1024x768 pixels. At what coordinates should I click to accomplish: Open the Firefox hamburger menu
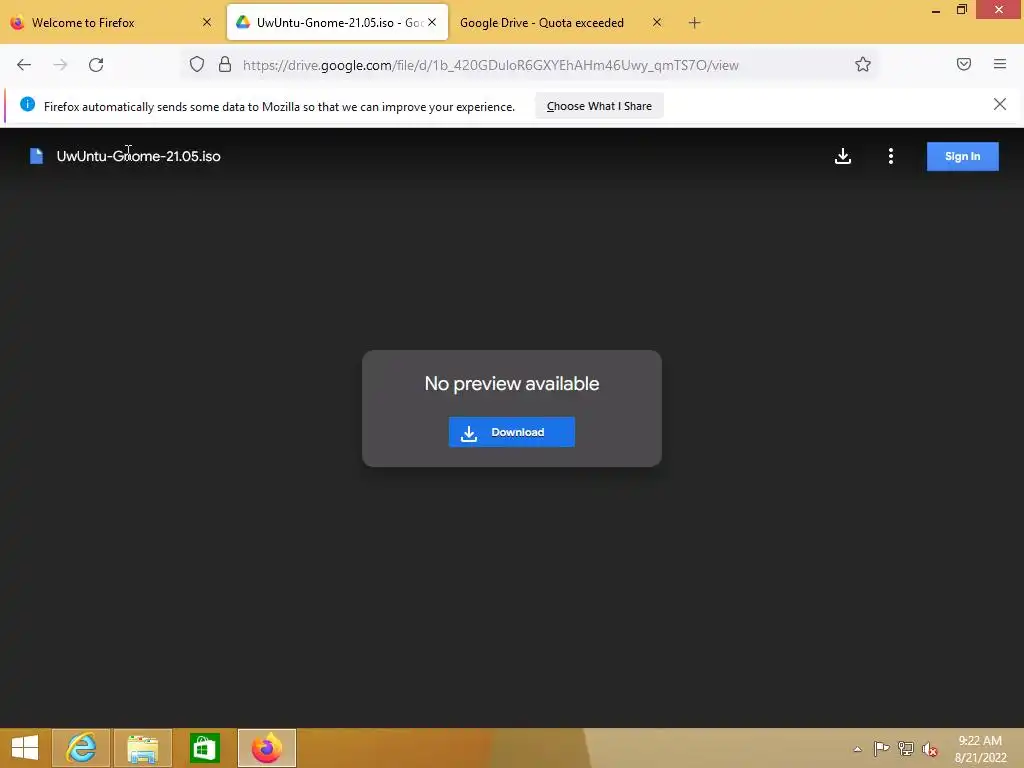(x=999, y=64)
